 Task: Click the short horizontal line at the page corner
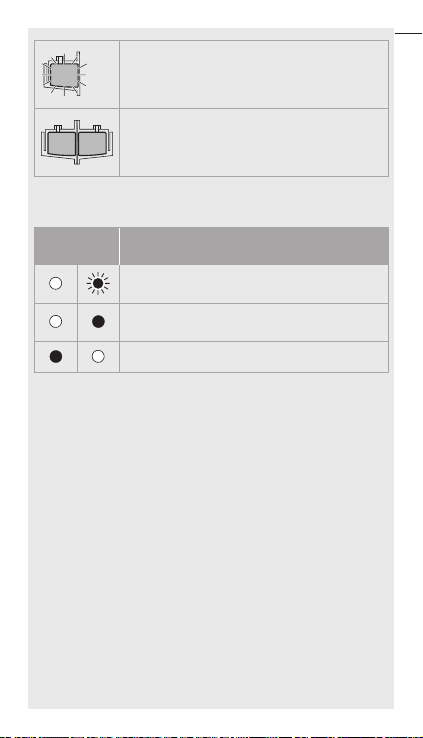[x=408, y=33]
